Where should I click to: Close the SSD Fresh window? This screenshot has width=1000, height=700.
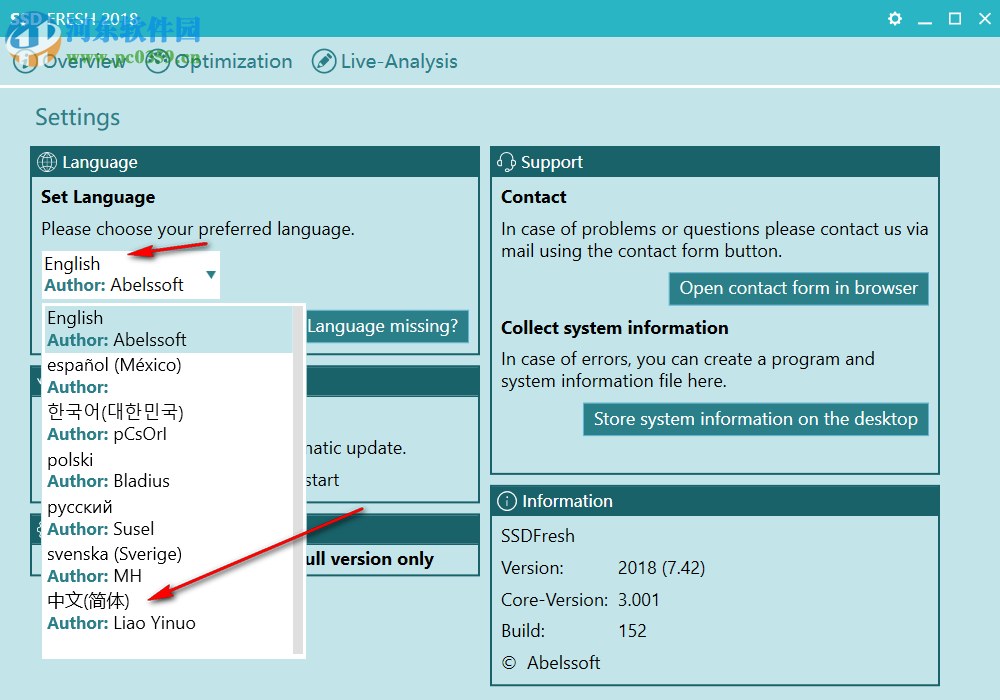pyautogui.click(x=985, y=18)
